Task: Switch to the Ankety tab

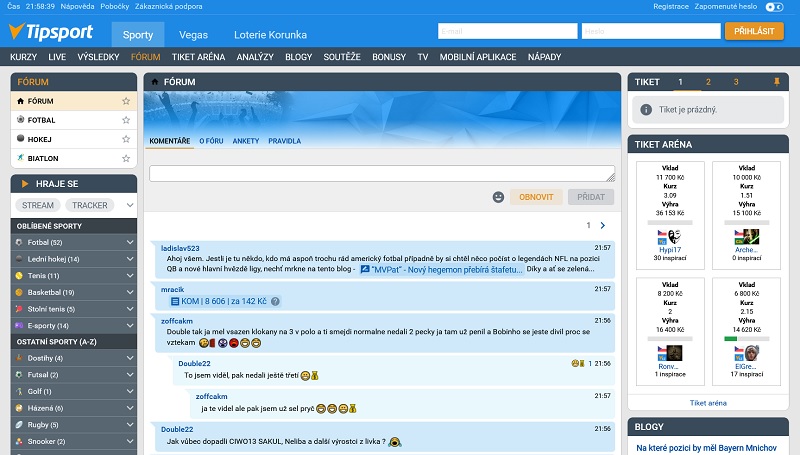Action: [x=246, y=141]
